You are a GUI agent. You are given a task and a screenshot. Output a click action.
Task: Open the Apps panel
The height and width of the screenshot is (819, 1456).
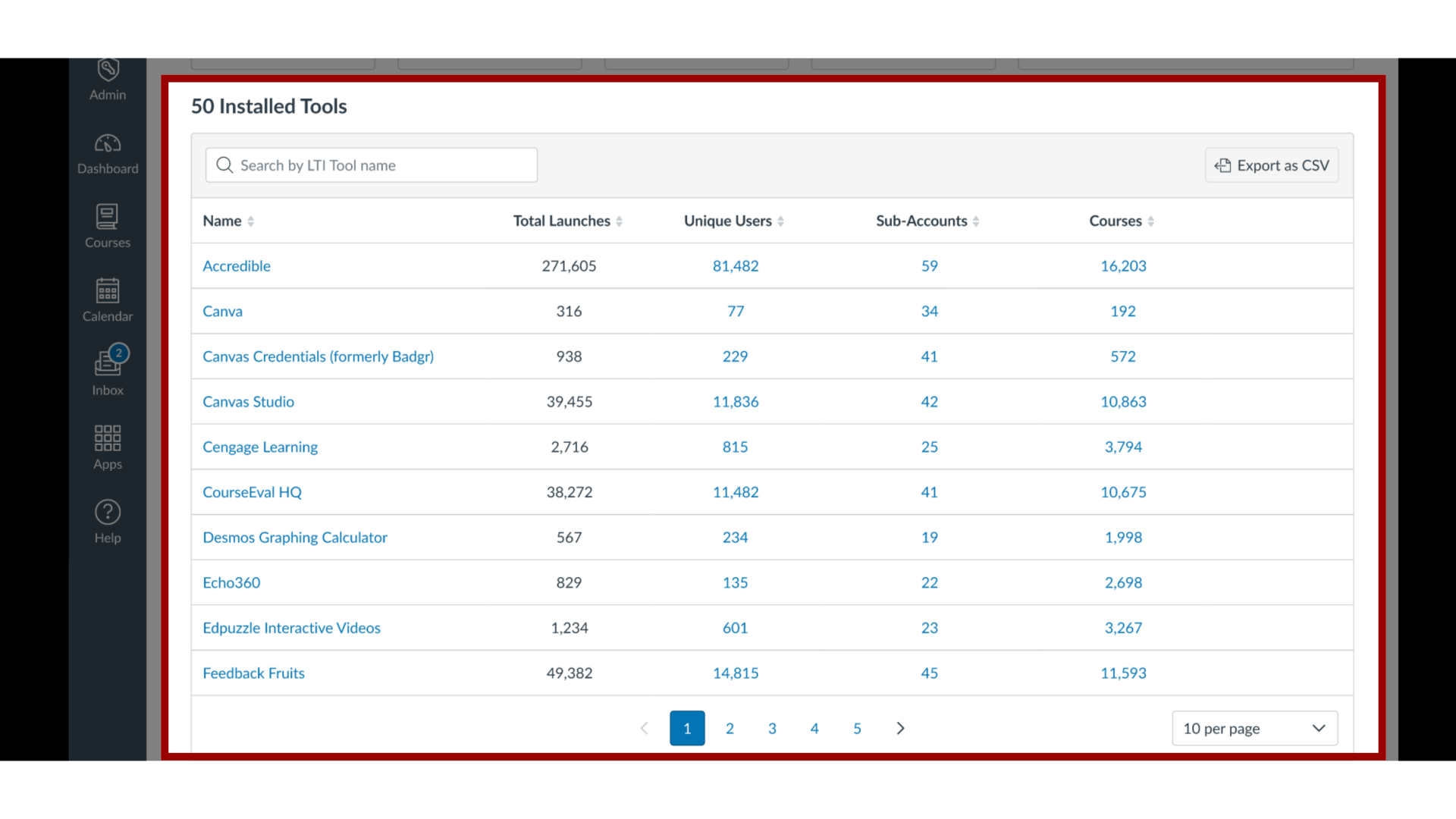(107, 446)
